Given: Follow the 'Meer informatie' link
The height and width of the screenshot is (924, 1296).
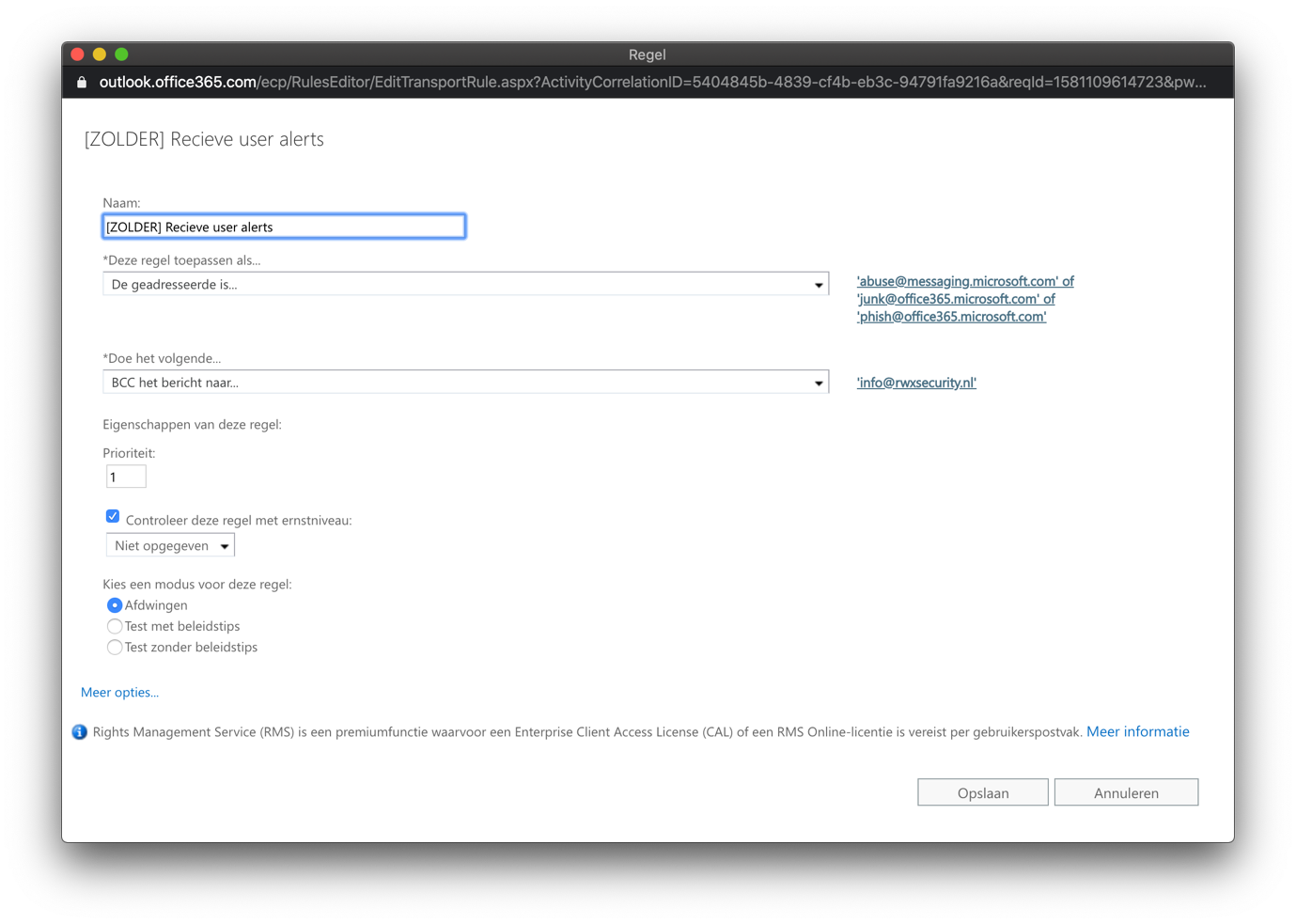Looking at the screenshot, I should 1137,731.
